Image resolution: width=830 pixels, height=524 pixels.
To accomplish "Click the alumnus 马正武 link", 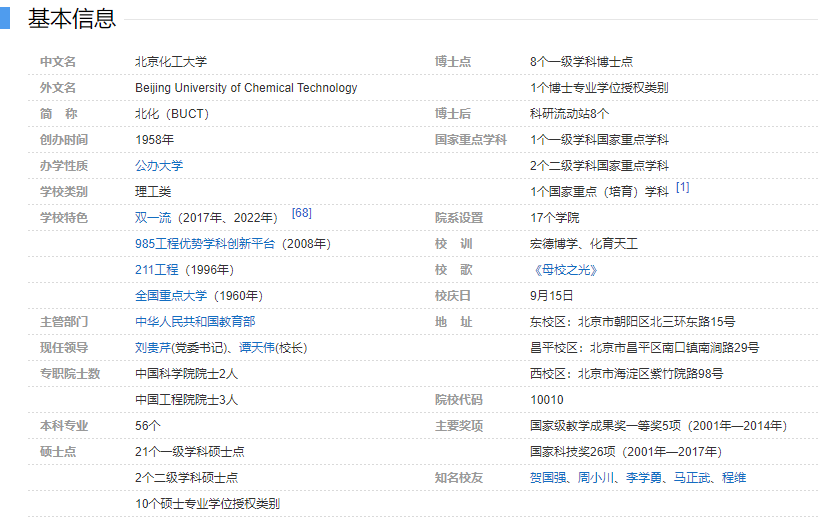I will point(691,478).
